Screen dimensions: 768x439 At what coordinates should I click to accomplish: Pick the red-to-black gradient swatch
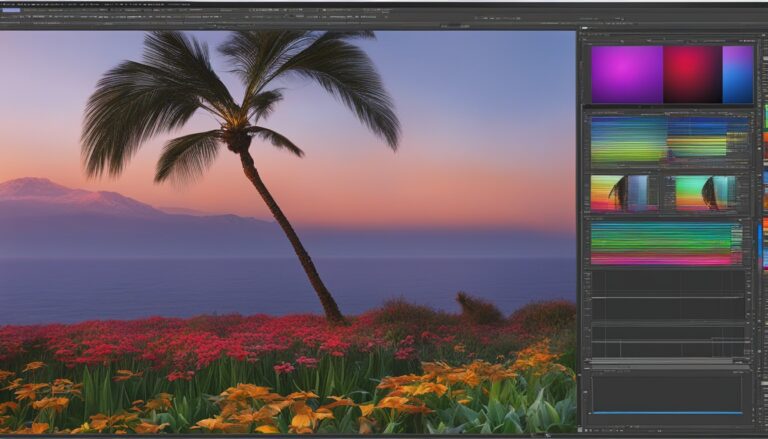click(692, 74)
